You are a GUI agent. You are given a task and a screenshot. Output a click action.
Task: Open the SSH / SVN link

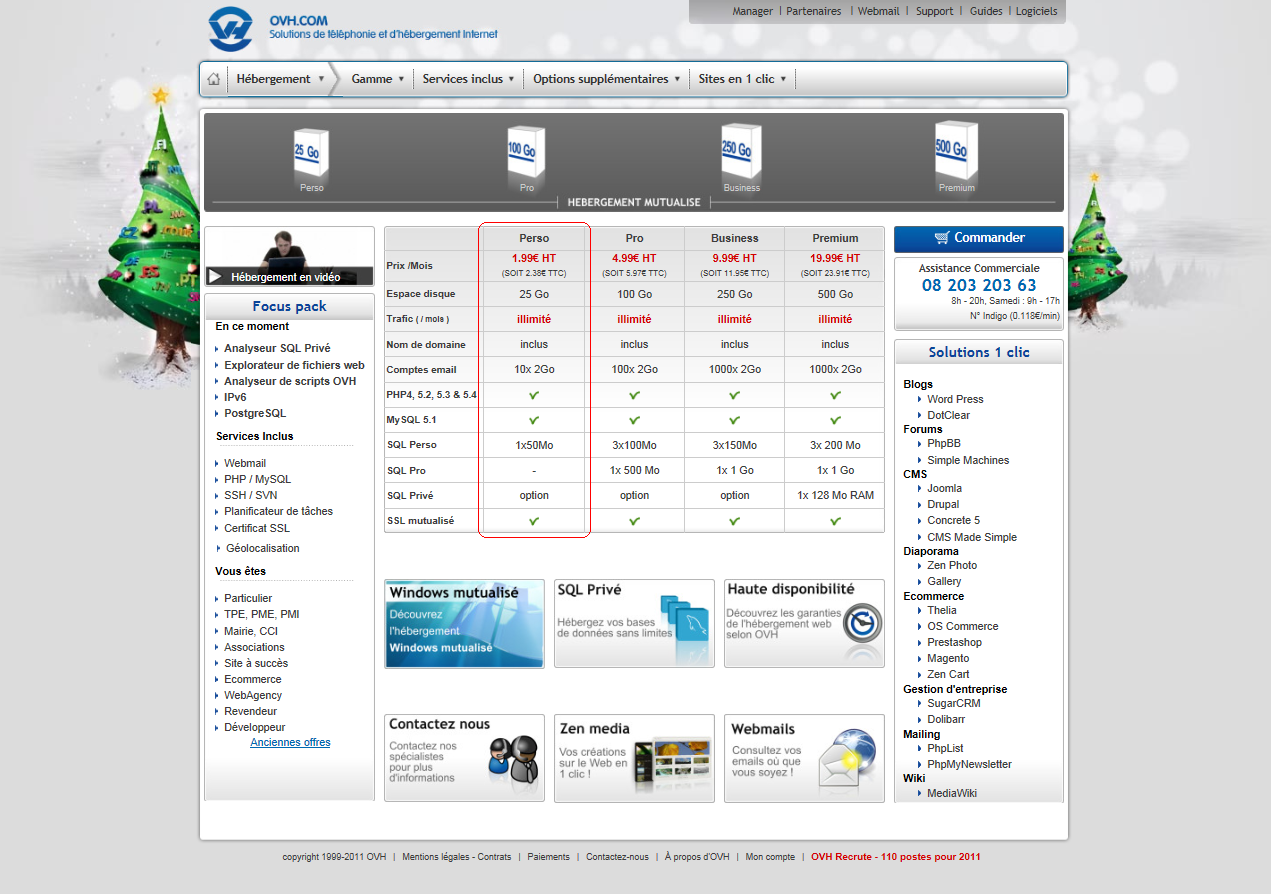tap(250, 496)
